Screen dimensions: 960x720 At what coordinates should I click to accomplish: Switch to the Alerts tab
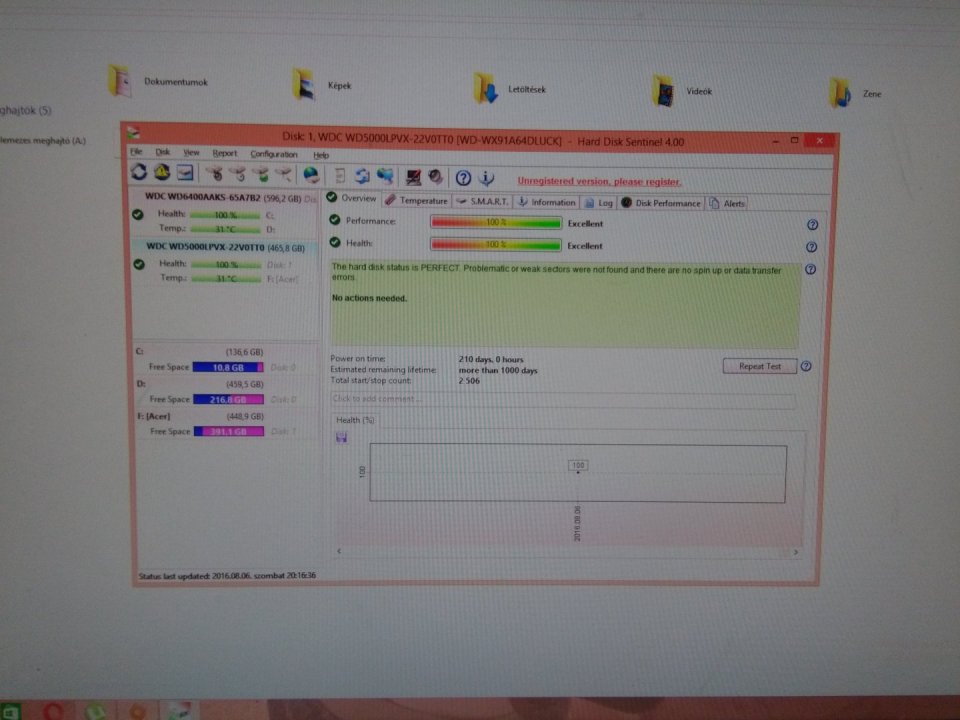click(x=727, y=204)
